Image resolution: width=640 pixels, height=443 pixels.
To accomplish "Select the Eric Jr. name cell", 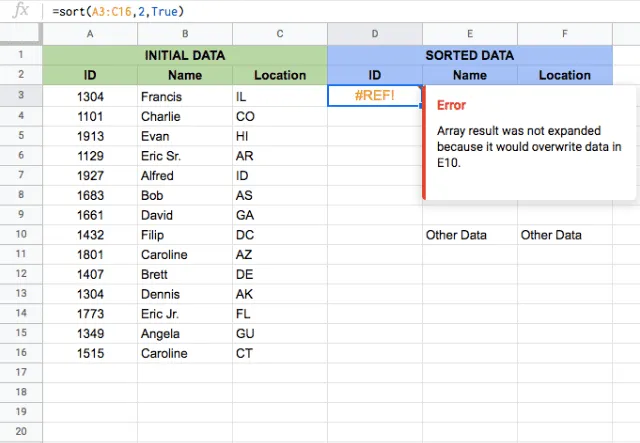I will point(185,314).
